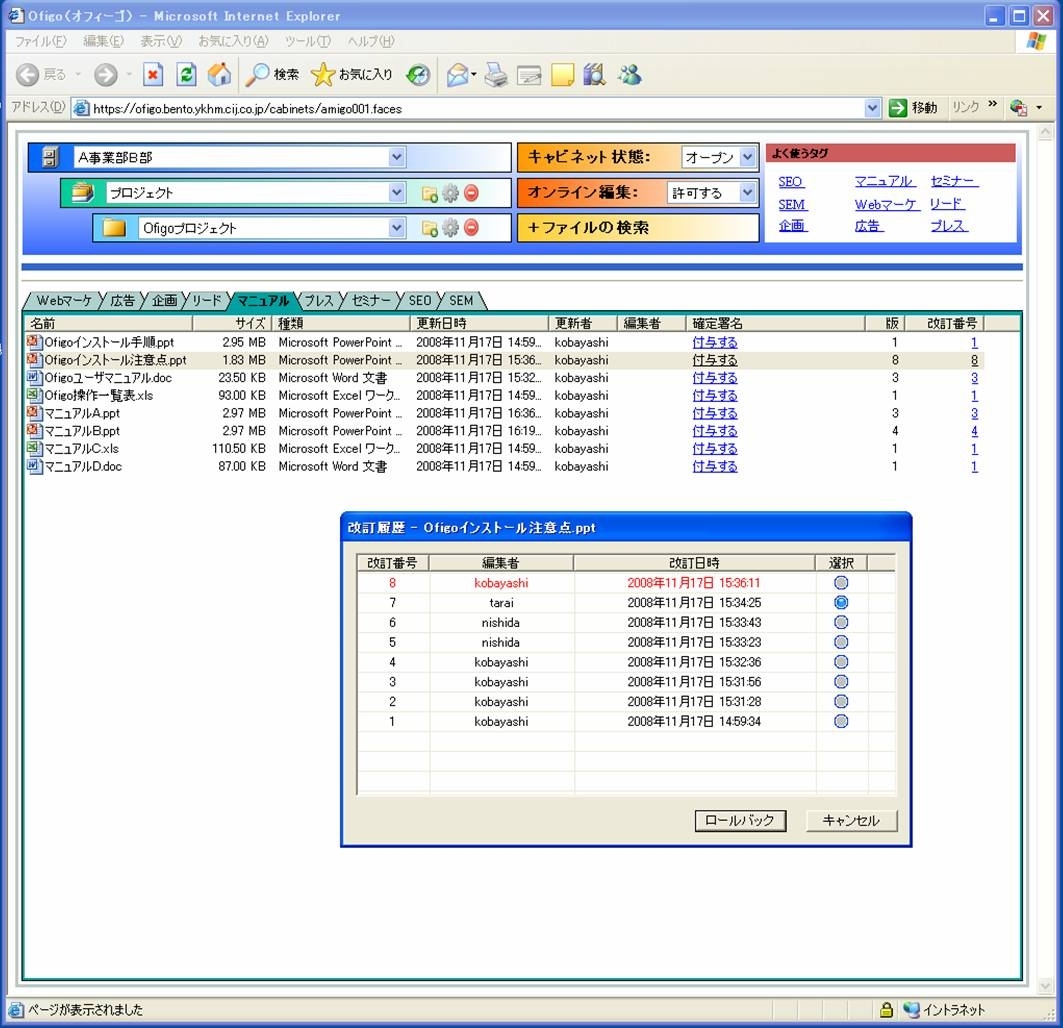The width and height of the screenshot is (1063, 1028).
Task: Select the file マニュアルC.xls
Action: [x=81, y=448]
